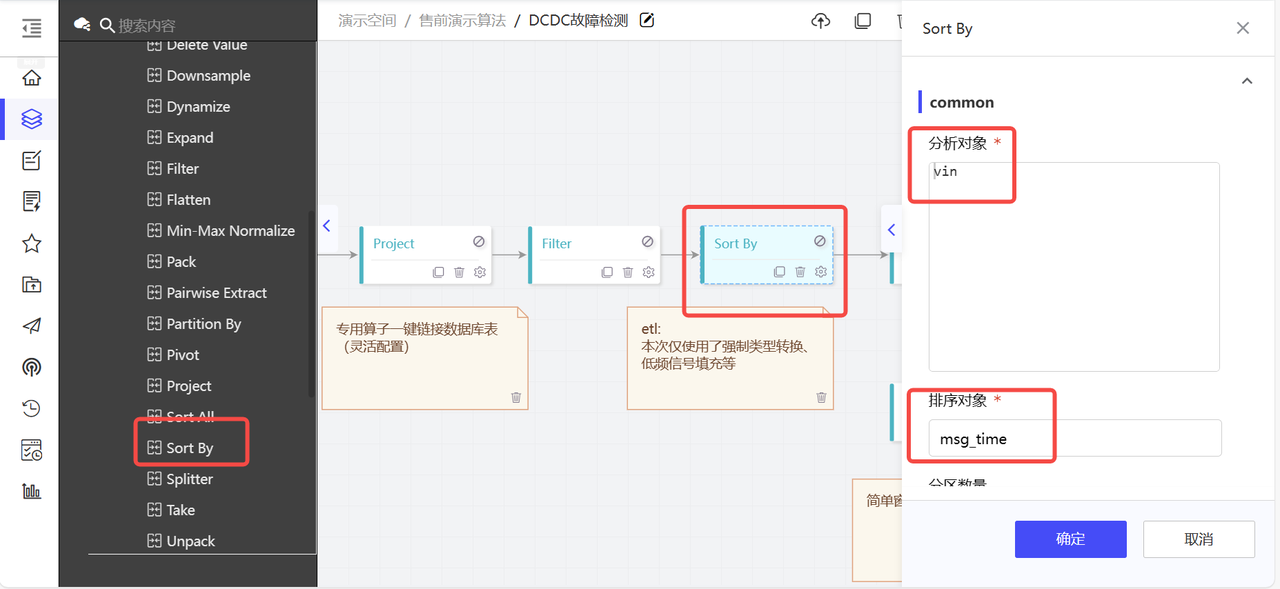Go to 演示空间 breadcrumb

[367, 20]
